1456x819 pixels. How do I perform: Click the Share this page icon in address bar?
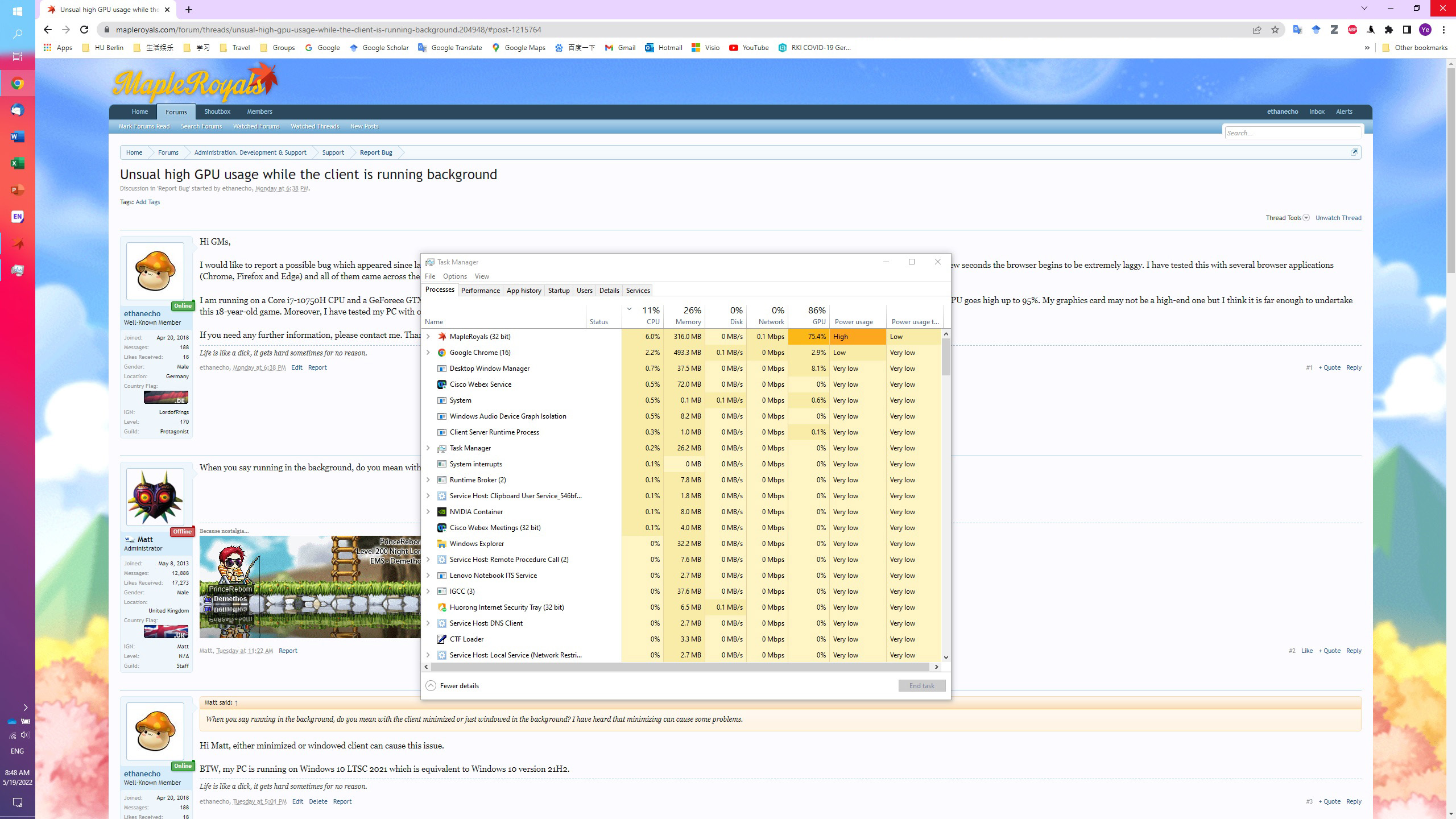click(1256, 30)
